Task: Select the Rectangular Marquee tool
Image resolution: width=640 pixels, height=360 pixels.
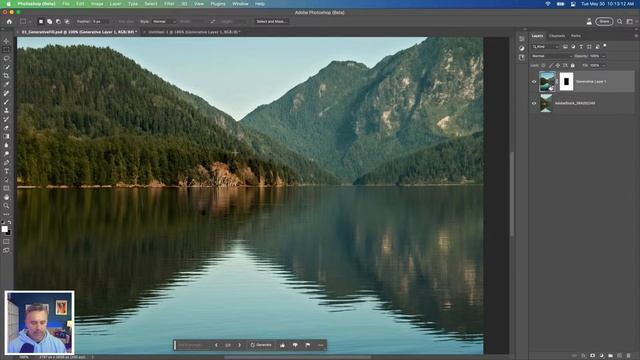Action: pyautogui.click(x=6, y=49)
